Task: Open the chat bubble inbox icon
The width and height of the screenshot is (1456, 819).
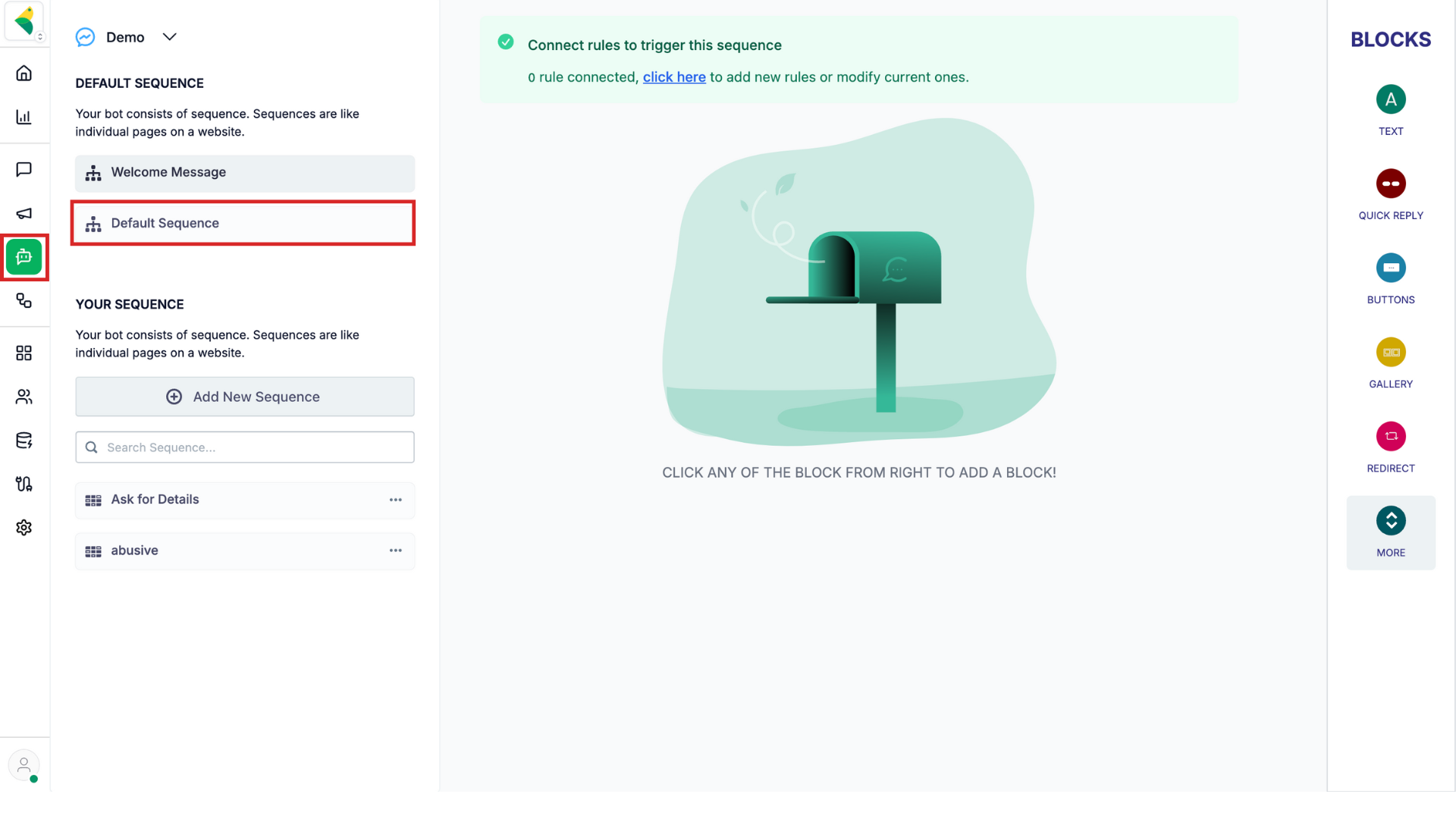Action: (24, 169)
